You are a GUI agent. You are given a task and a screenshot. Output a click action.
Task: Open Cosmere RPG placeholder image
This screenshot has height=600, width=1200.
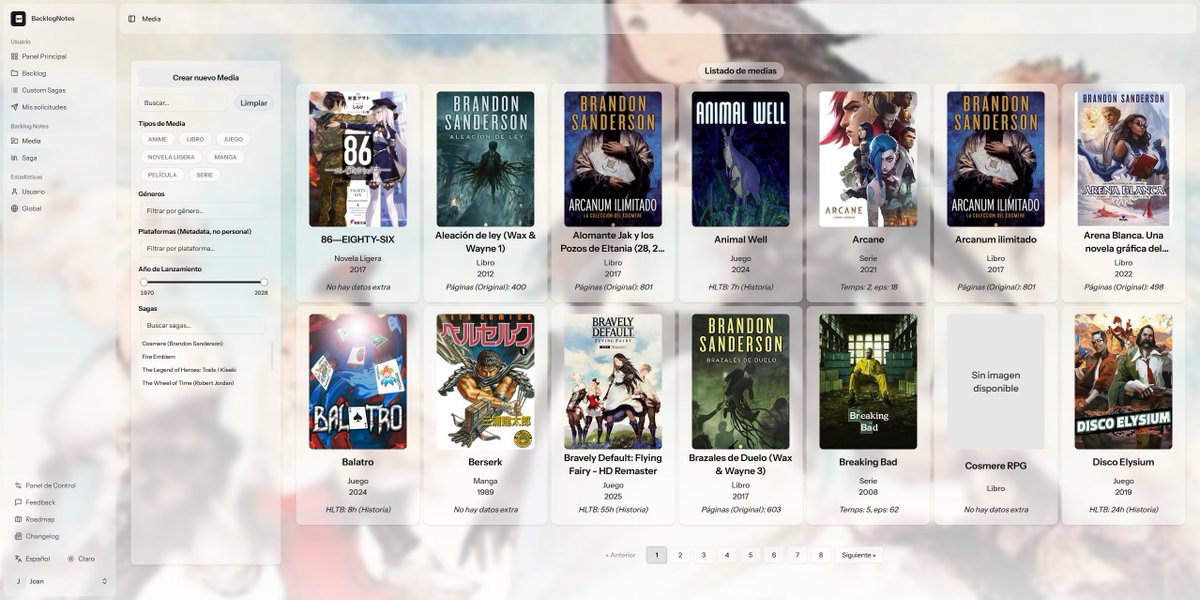point(996,382)
